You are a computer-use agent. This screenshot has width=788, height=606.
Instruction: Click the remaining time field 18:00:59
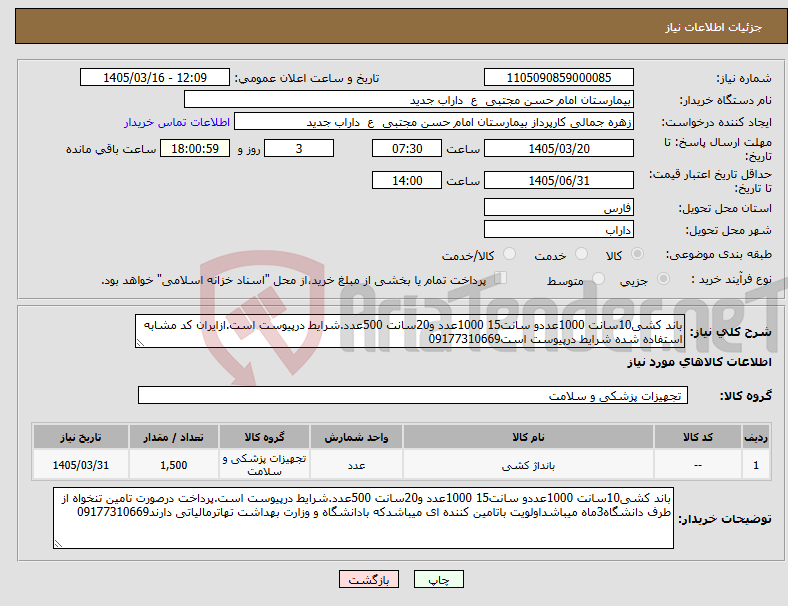(195, 148)
